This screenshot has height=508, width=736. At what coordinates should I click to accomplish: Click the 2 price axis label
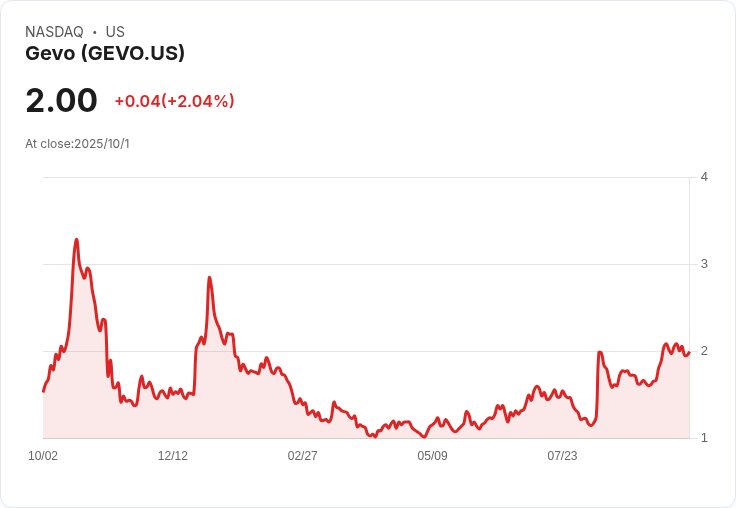[x=704, y=351]
